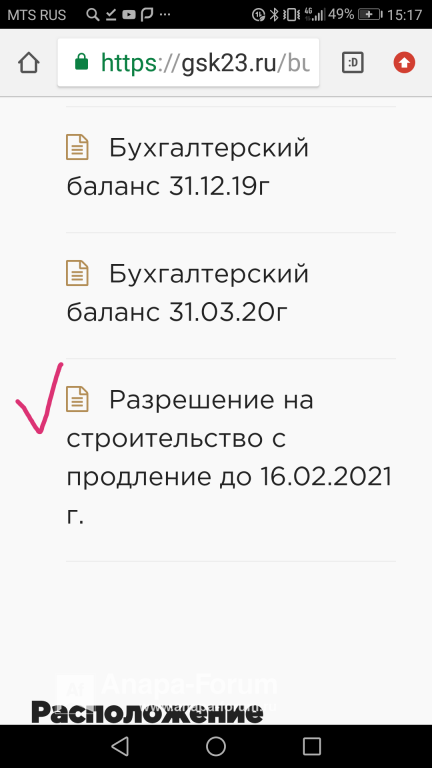Tap the YouTube notification icon
The height and width of the screenshot is (768, 432).
point(129,15)
